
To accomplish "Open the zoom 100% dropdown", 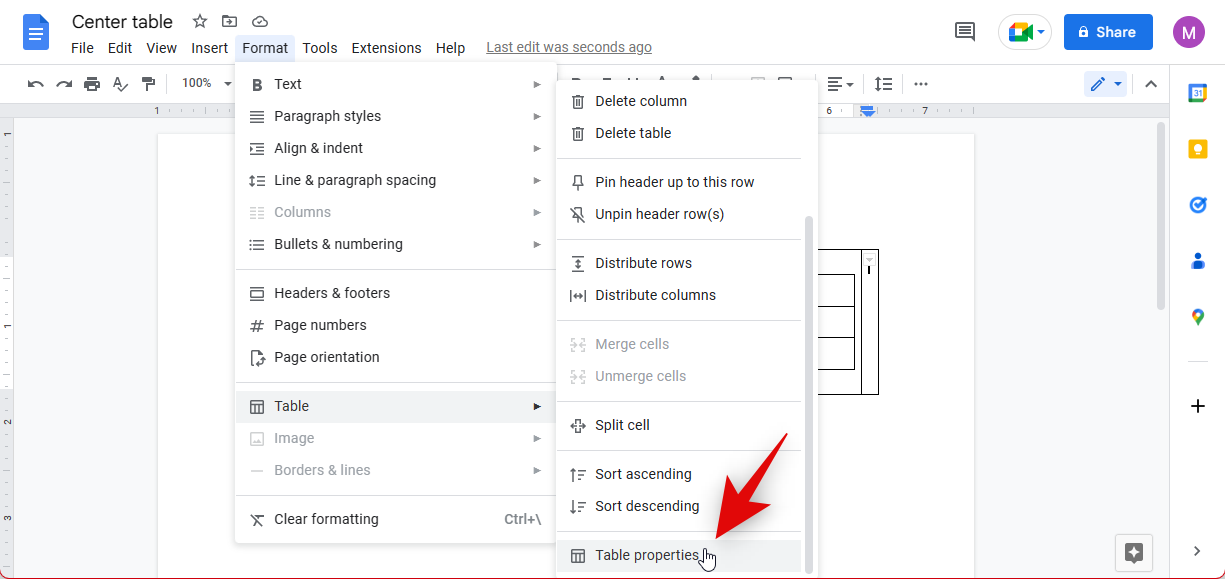I will point(206,84).
